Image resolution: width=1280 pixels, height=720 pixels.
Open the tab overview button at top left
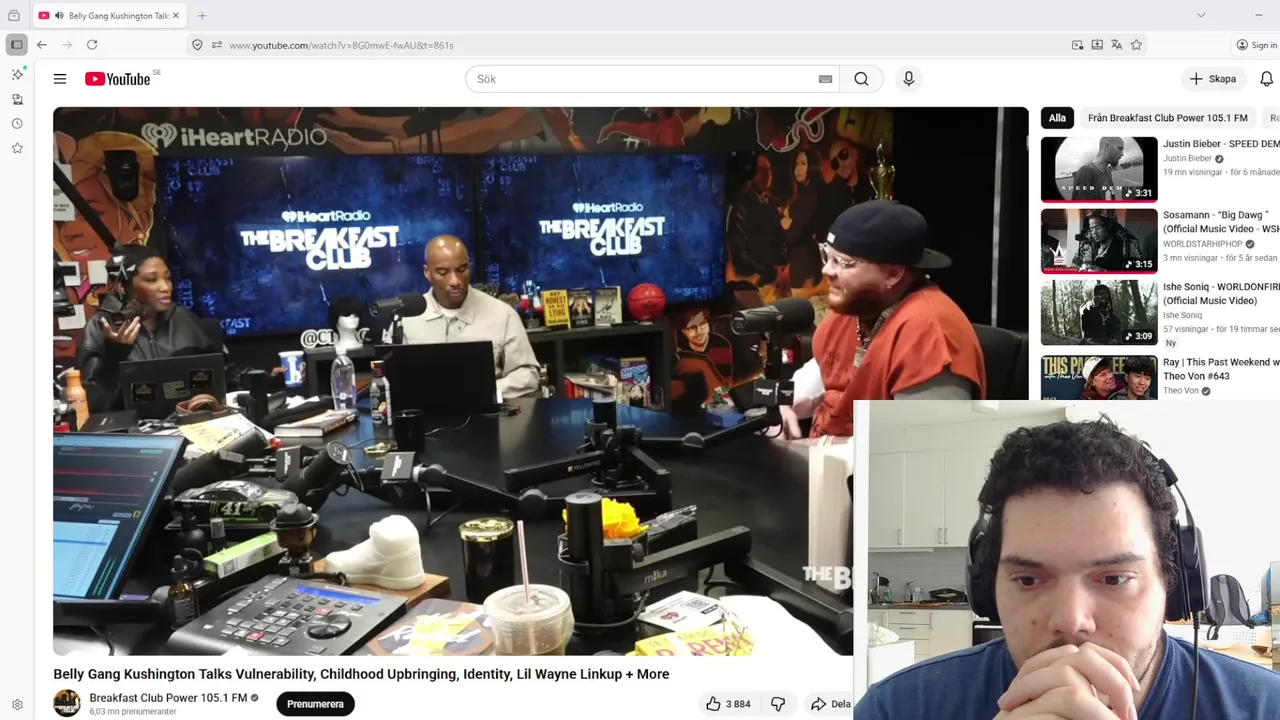[x=14, y=16]
